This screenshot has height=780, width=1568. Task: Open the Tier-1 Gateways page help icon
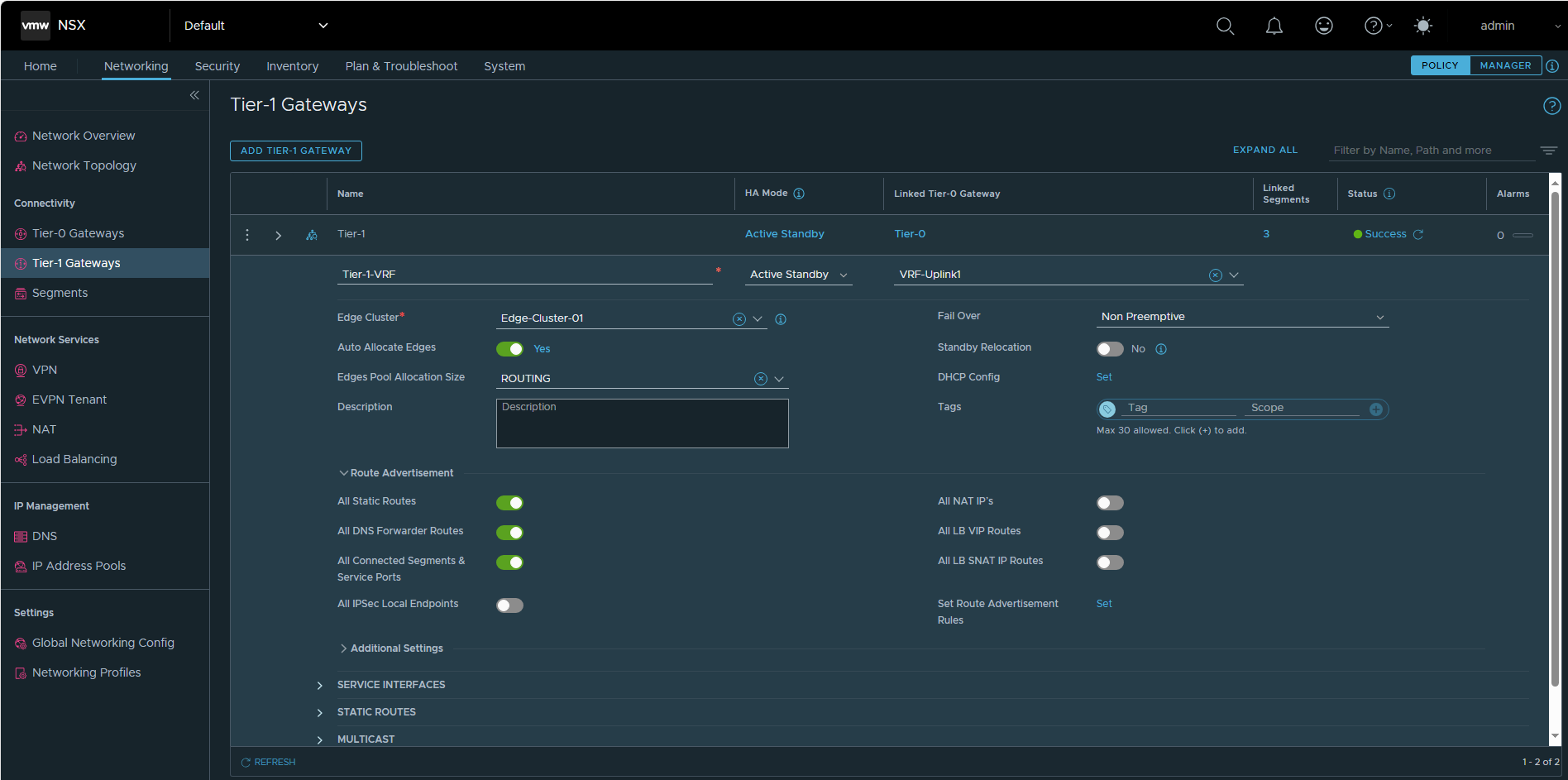coord(1552,106)
